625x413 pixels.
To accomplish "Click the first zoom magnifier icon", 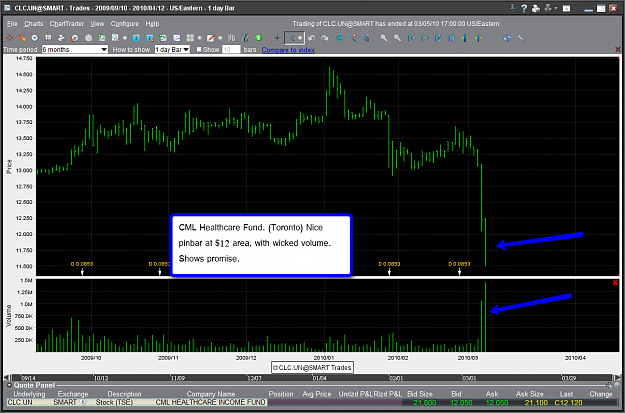I will pos(383,38).
